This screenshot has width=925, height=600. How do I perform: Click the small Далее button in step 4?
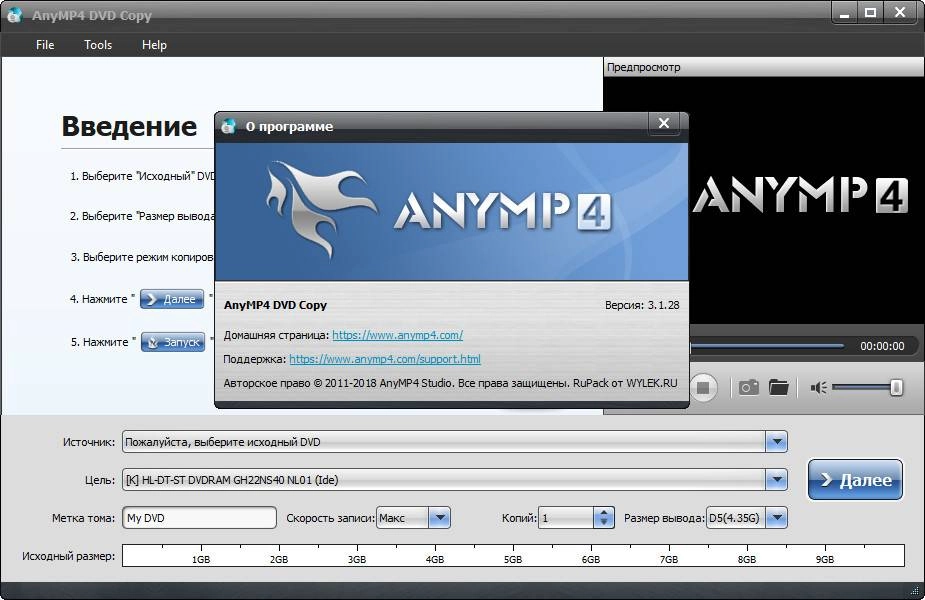click(172, 299)
